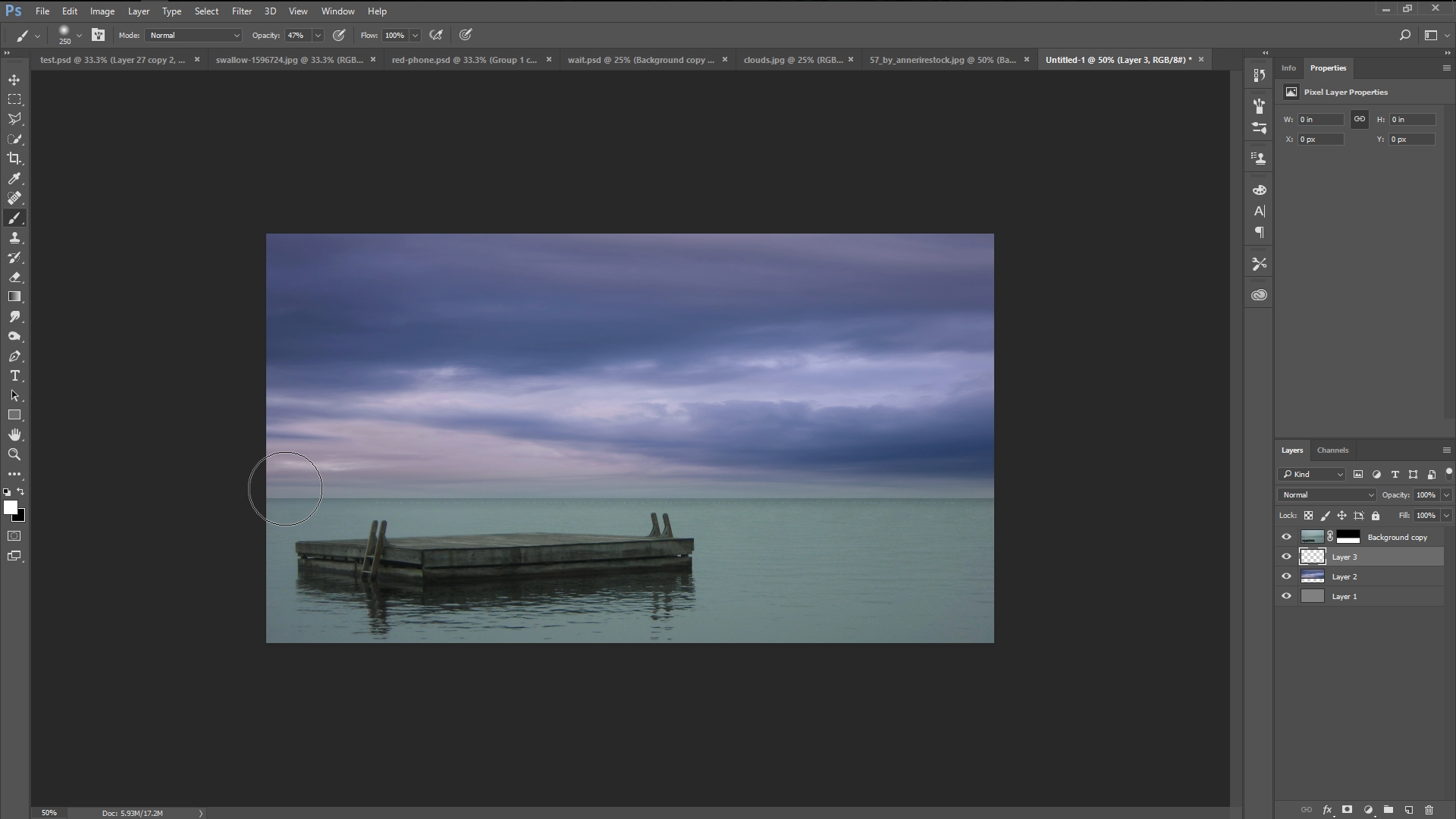
Task: Create a new layer group
Action: [x=1389, y=810]
